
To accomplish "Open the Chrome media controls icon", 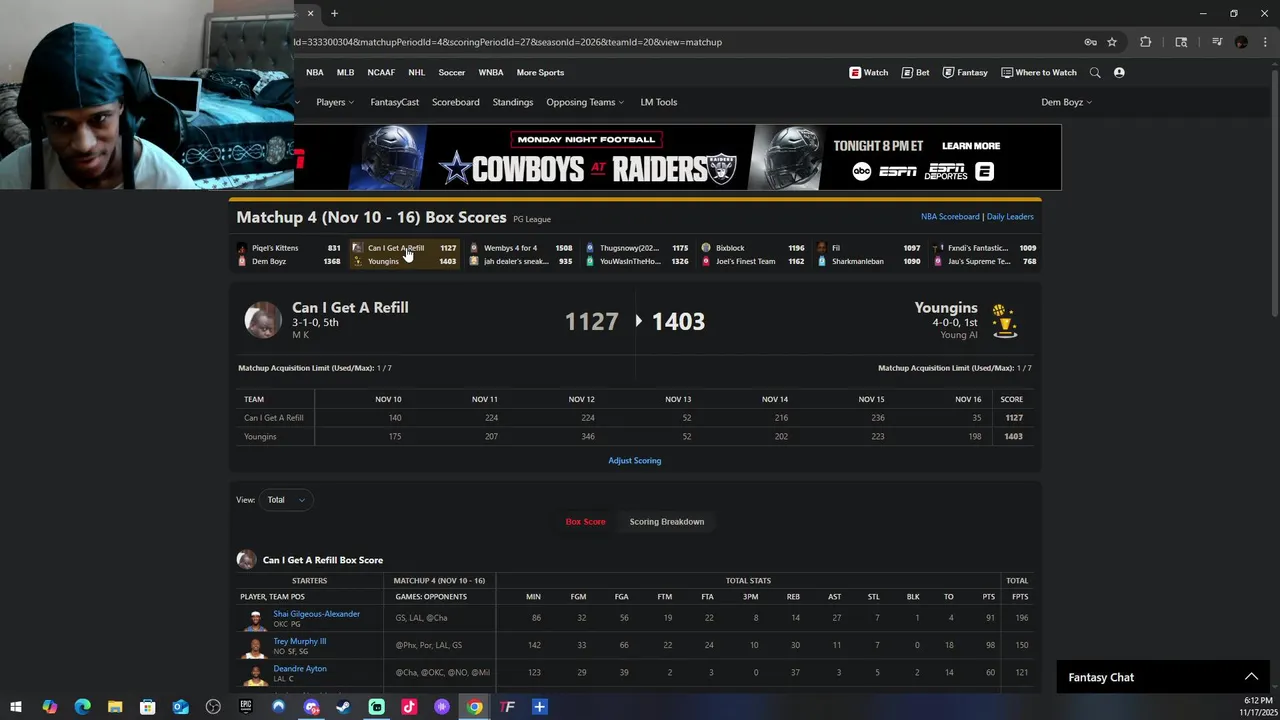I will click(x=1217, y=42).
